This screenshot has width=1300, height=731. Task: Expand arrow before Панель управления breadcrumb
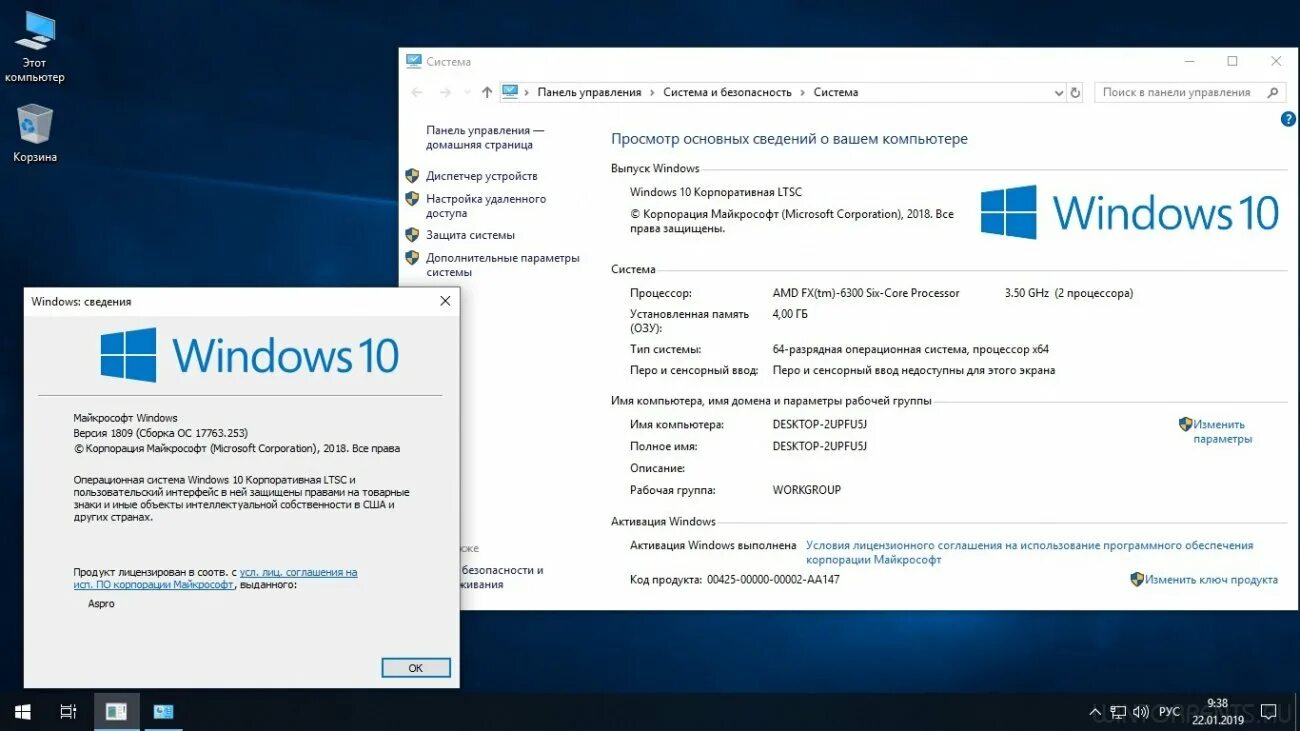point(527,92)
